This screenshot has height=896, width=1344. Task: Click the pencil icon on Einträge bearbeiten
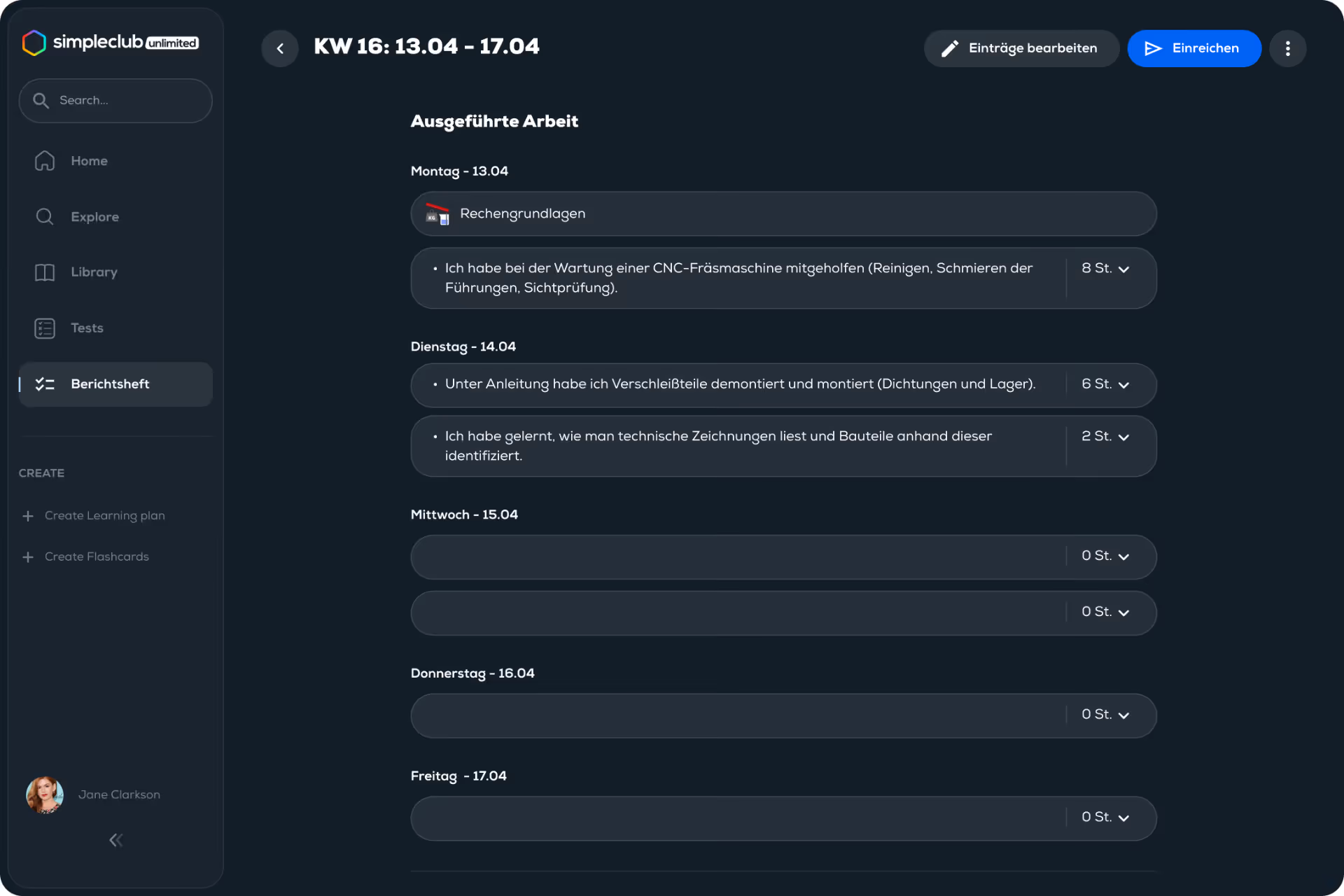951,48
